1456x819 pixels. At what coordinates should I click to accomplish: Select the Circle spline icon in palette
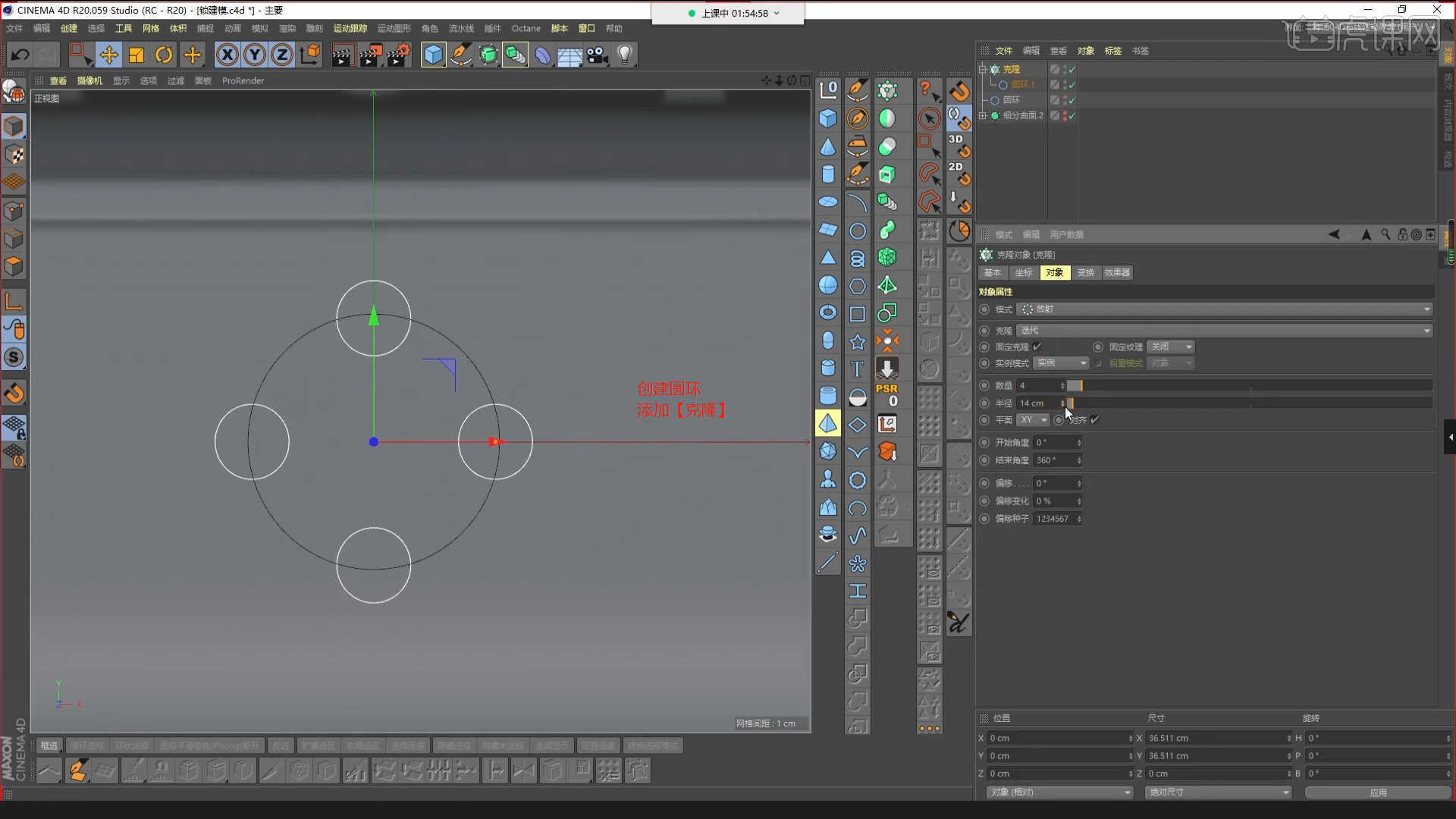(858, 231)
